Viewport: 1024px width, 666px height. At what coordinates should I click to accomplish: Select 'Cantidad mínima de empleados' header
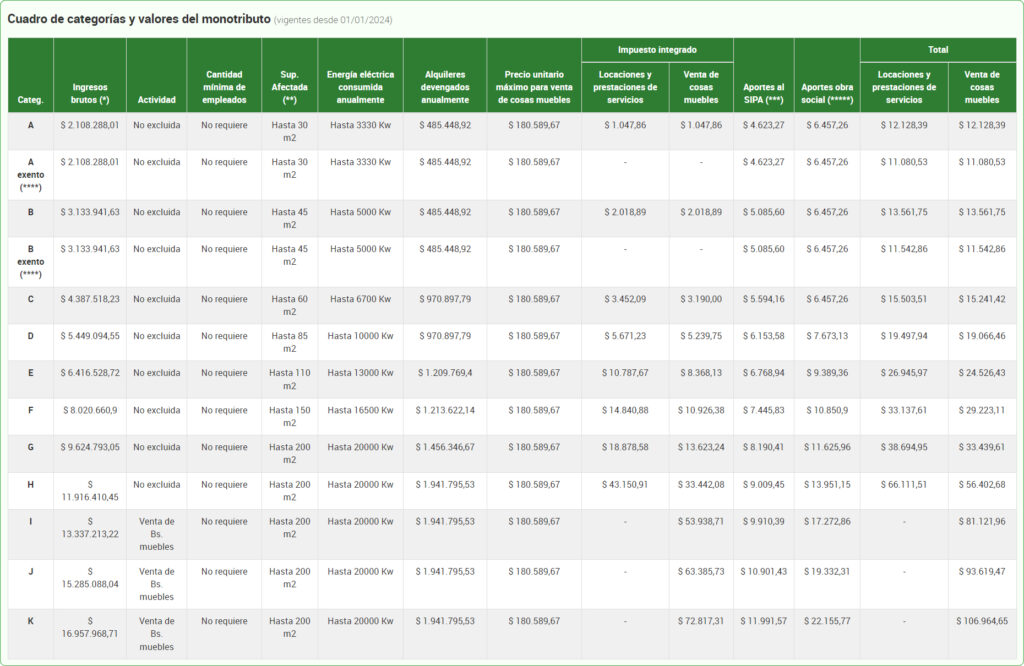pyautogui.click(x=224, y=87)
